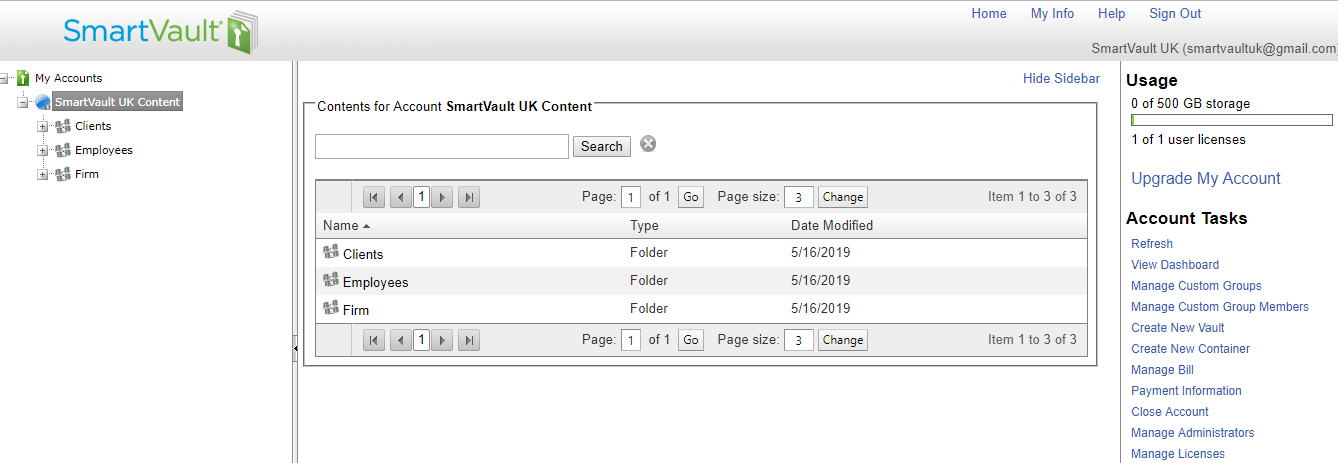Focus the search text field
Viewport: 1338px width, 463px height.
(442, 146)
